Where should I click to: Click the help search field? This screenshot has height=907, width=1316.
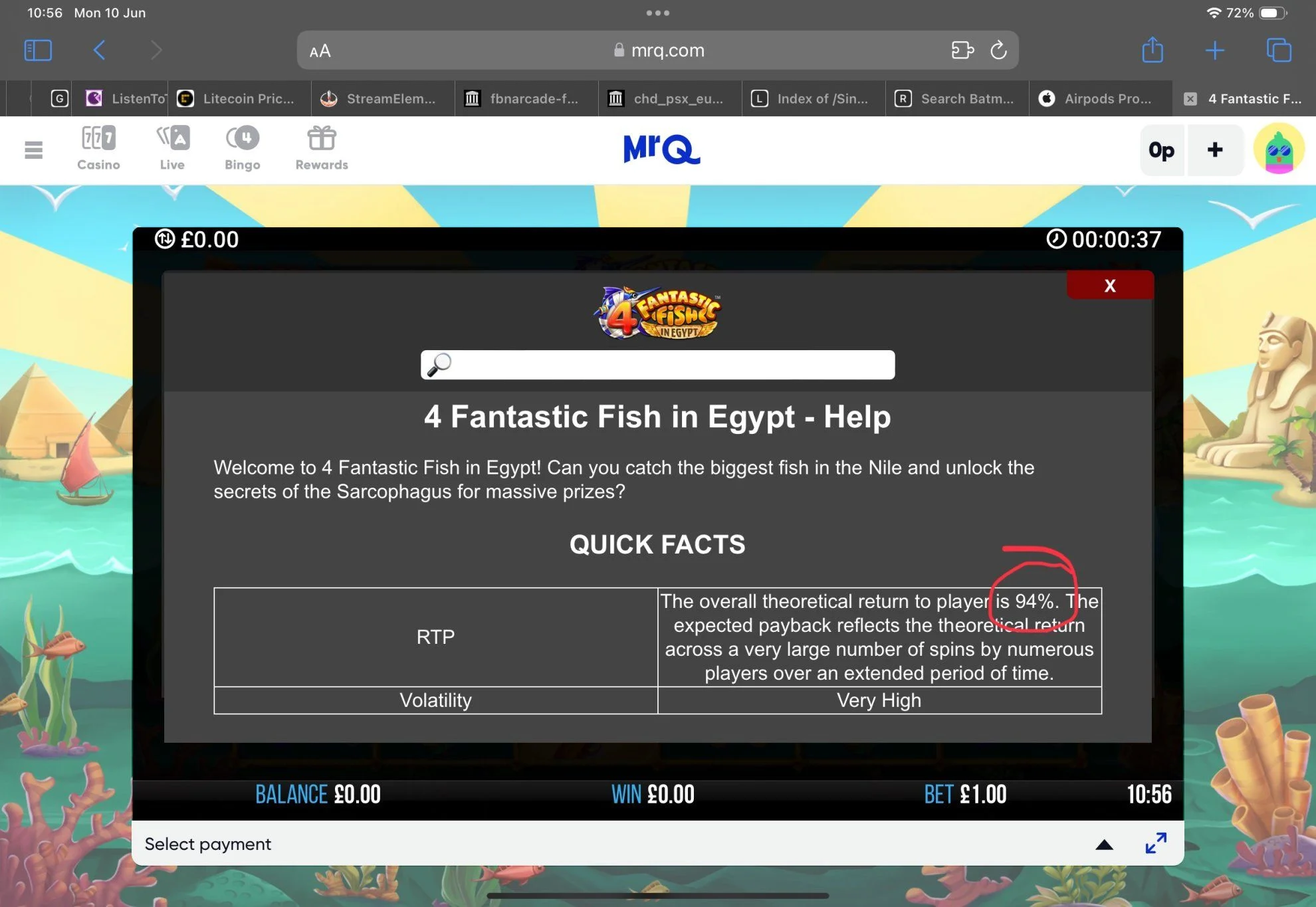pyautogui.click(x=658, y=365)
